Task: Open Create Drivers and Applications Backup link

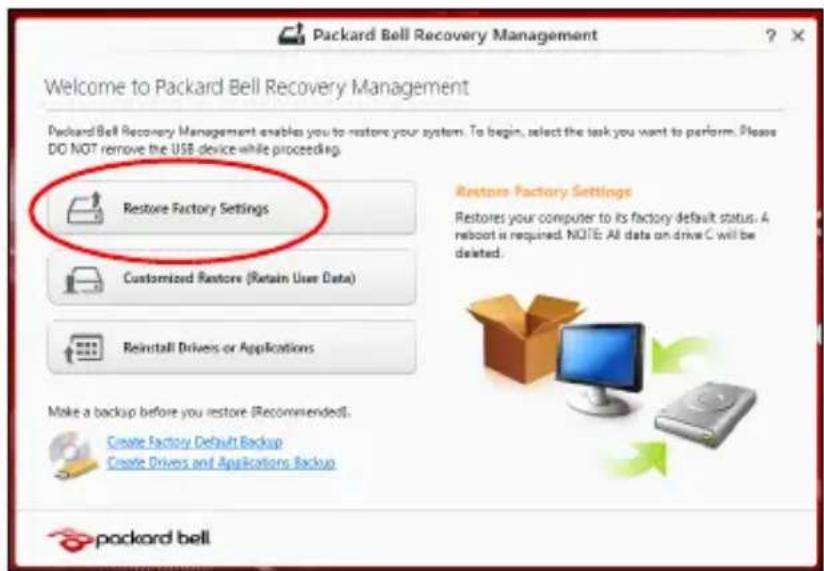Action: pyautogui.click(x=221, y=462)
